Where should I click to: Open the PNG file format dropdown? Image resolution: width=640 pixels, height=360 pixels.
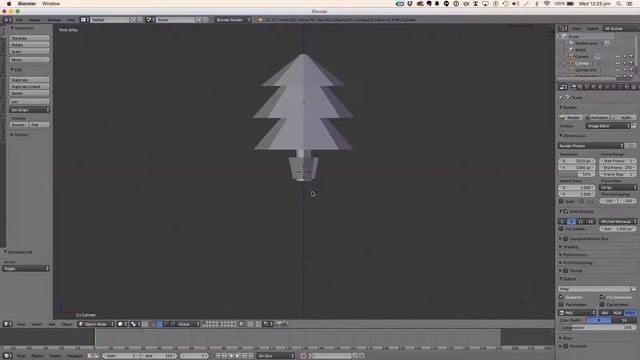click(x=577, y=313)
